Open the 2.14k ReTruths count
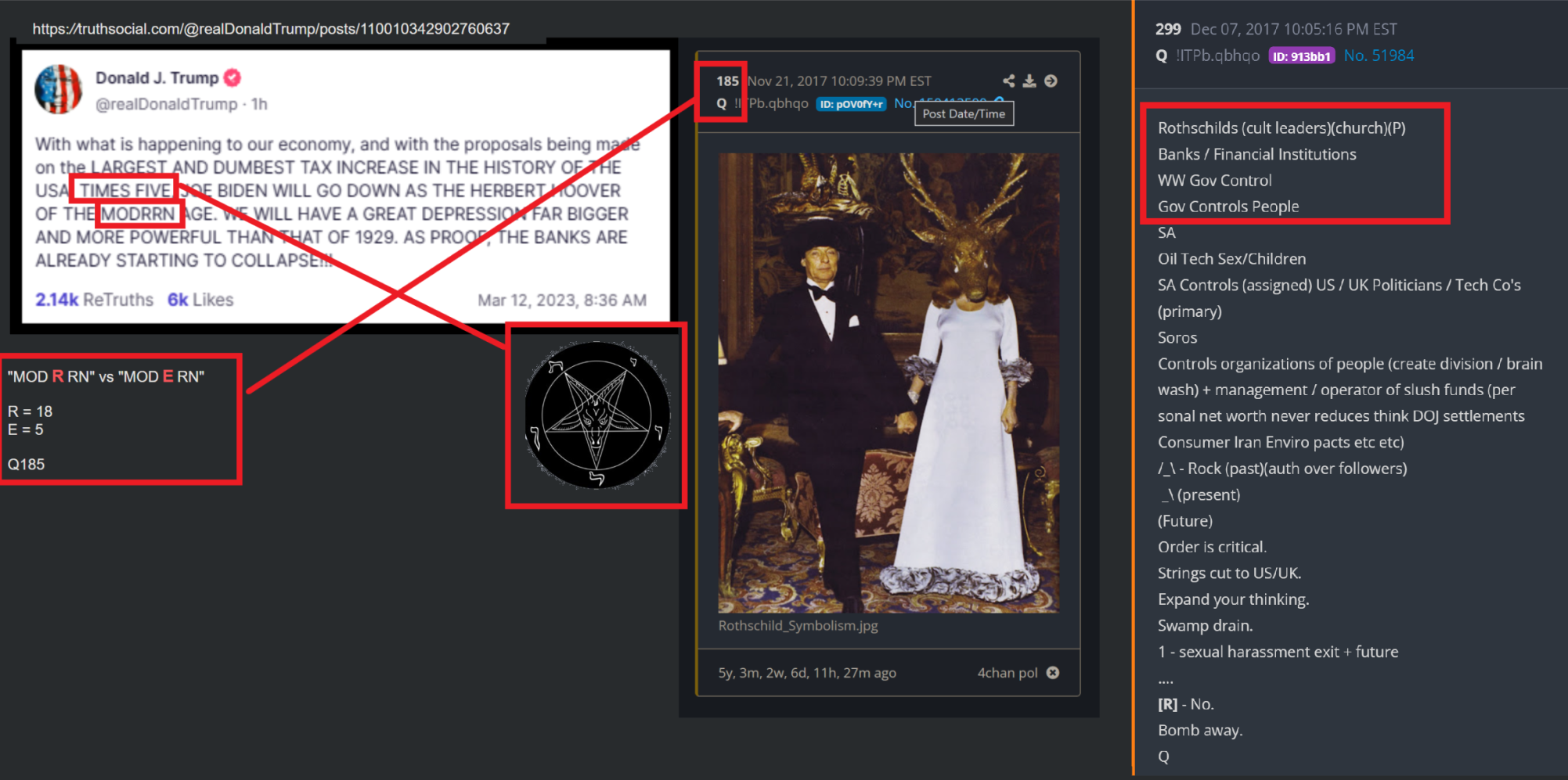 94,300
